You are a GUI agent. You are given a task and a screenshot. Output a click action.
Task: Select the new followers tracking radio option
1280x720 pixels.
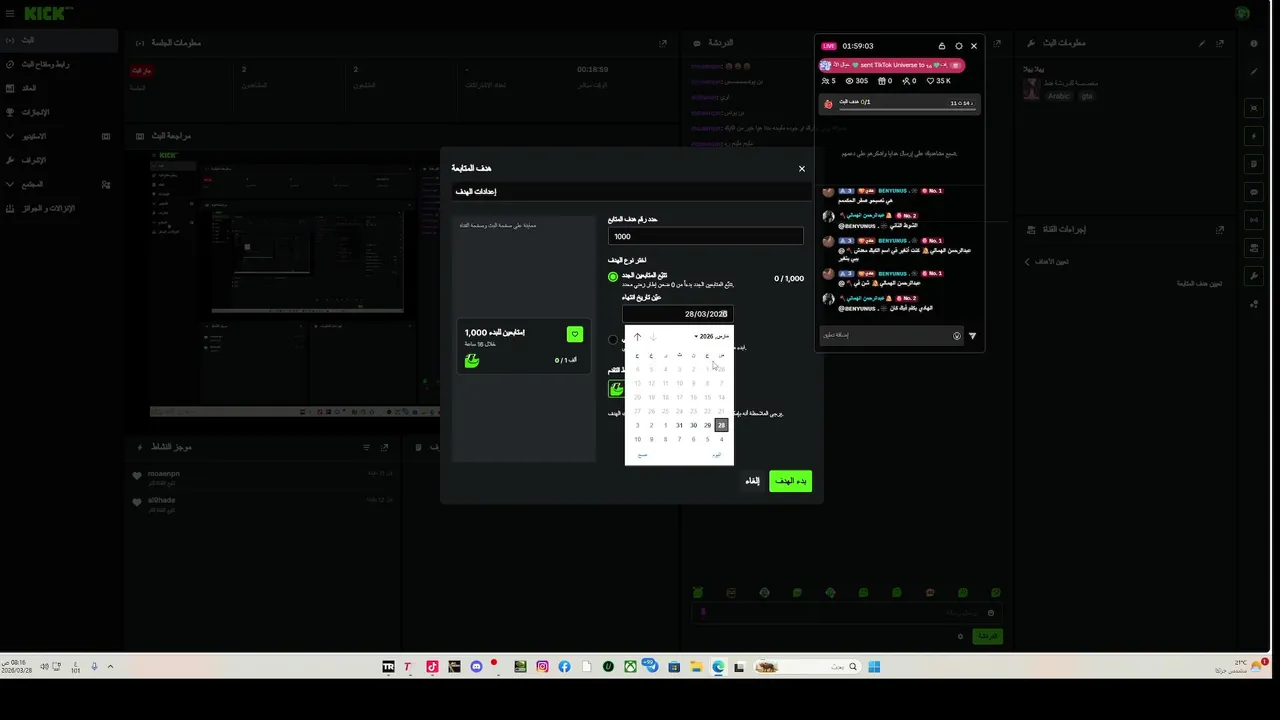tap(613, 277)
